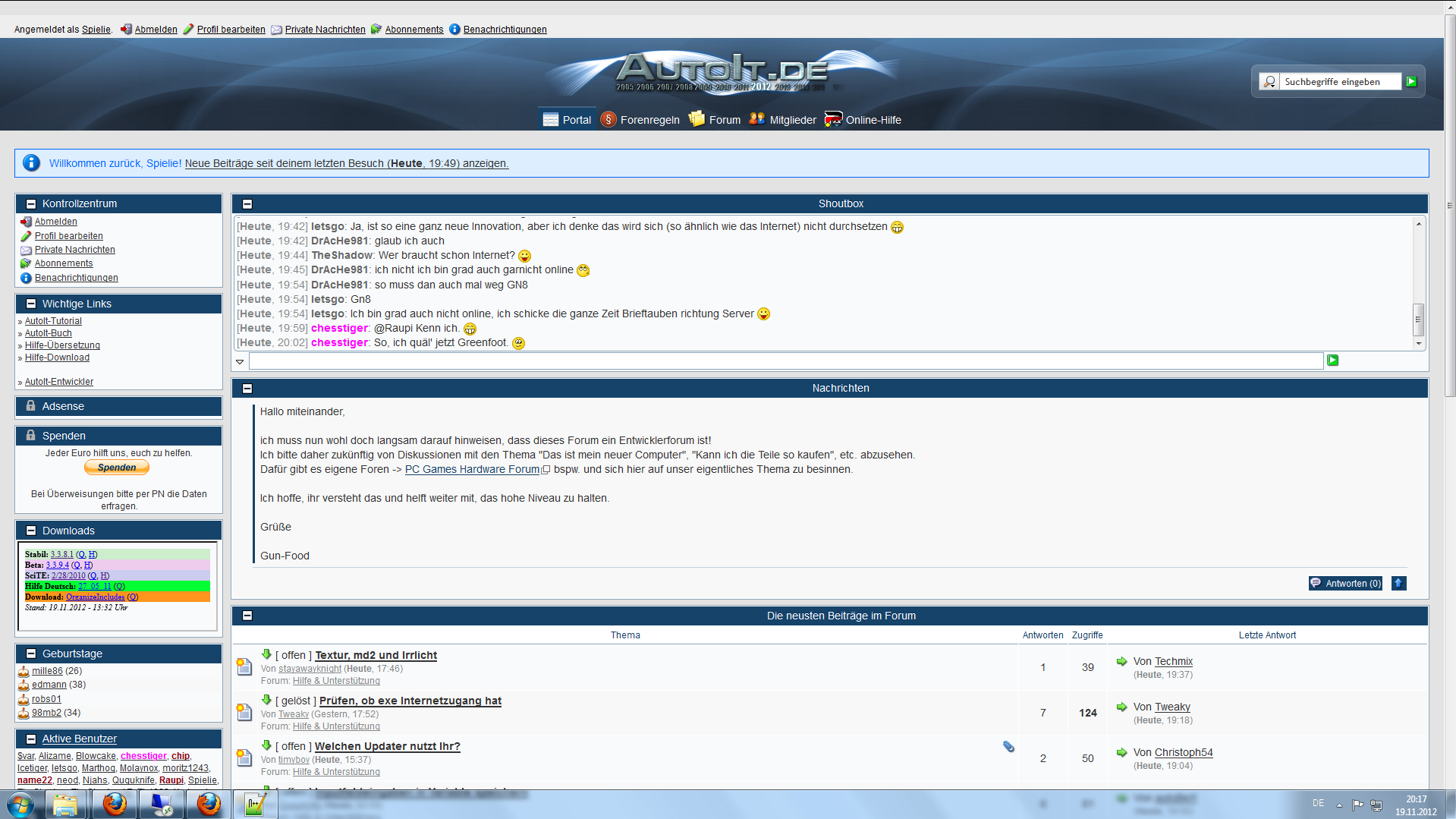Expand shoutbox smiley options arrow
1456x819 pixels.
240,362
